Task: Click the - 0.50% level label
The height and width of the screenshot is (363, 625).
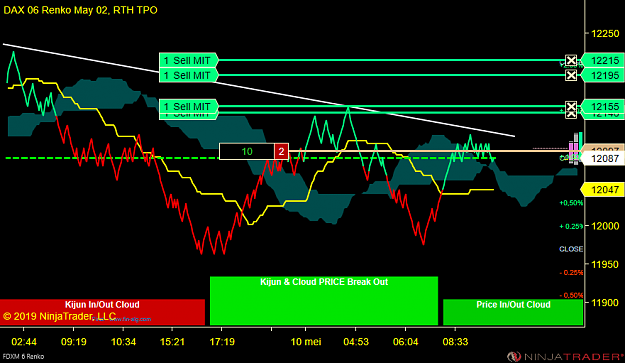Action: tap(571, 295)
